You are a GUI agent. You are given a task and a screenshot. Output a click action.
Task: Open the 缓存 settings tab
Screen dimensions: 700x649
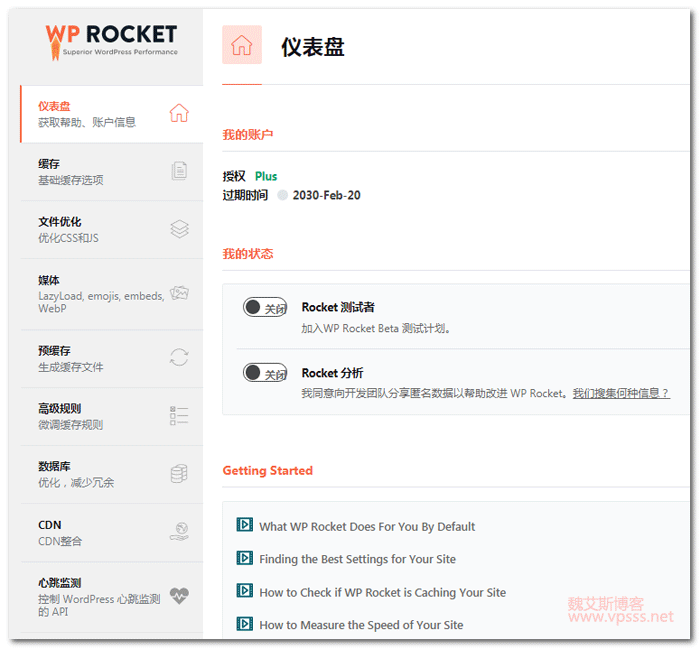click(112, 172)
